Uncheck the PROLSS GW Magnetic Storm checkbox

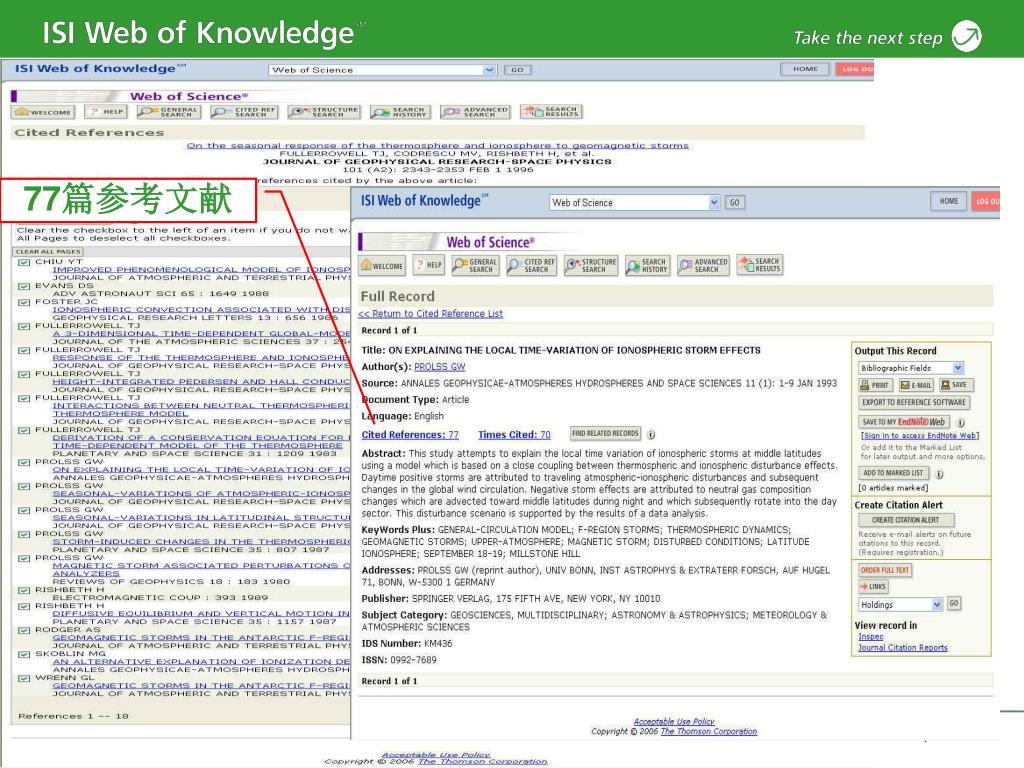(24, 558)
